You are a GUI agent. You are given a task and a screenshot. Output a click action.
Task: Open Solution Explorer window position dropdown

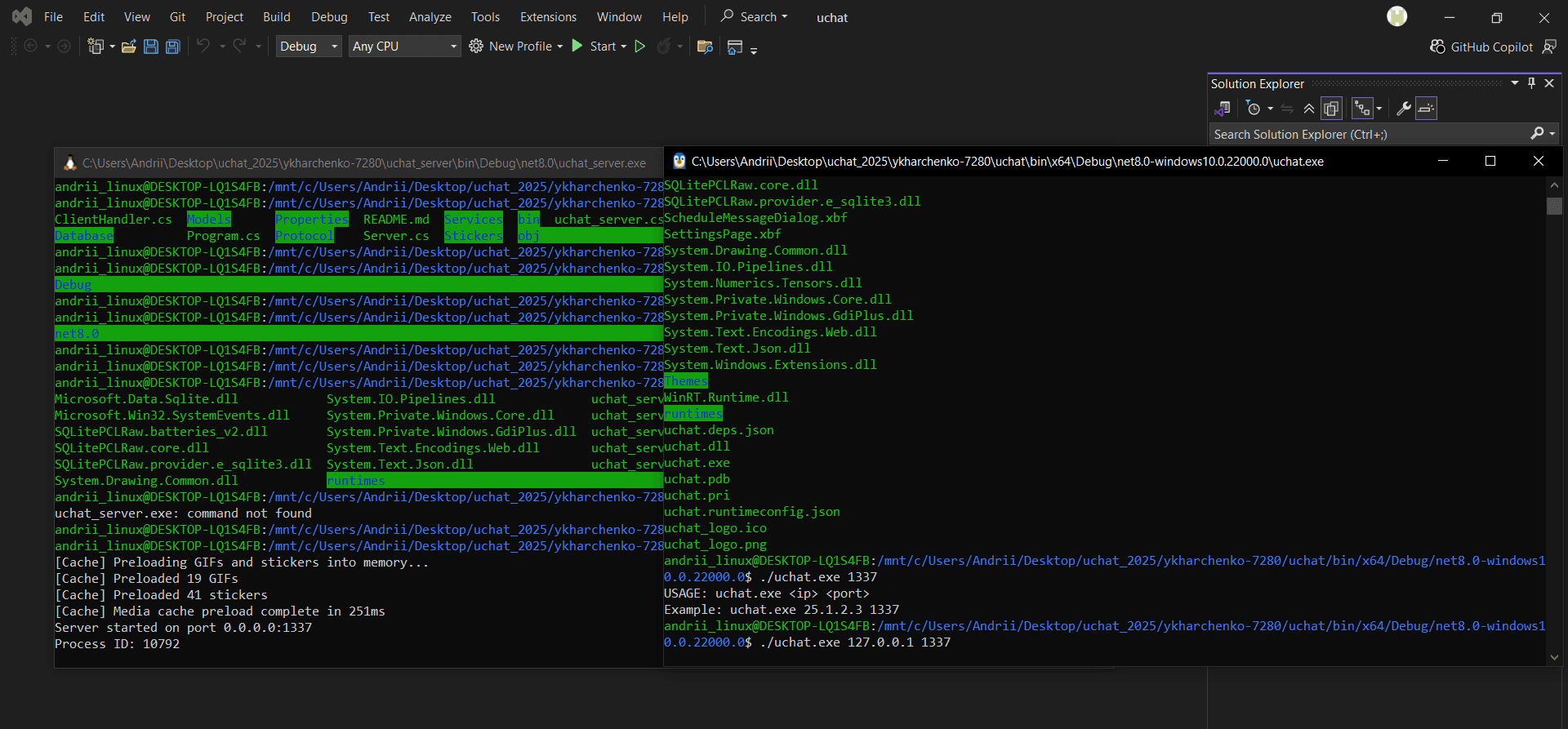(x=1514, y=83)
